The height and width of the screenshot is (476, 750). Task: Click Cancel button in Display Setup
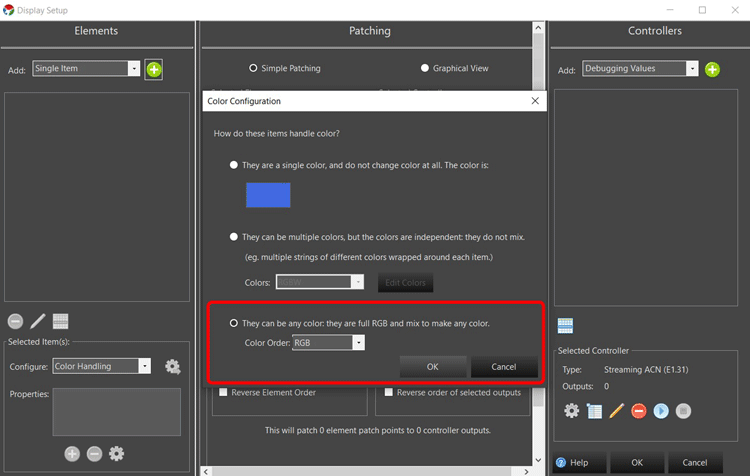tap(695, 463)
